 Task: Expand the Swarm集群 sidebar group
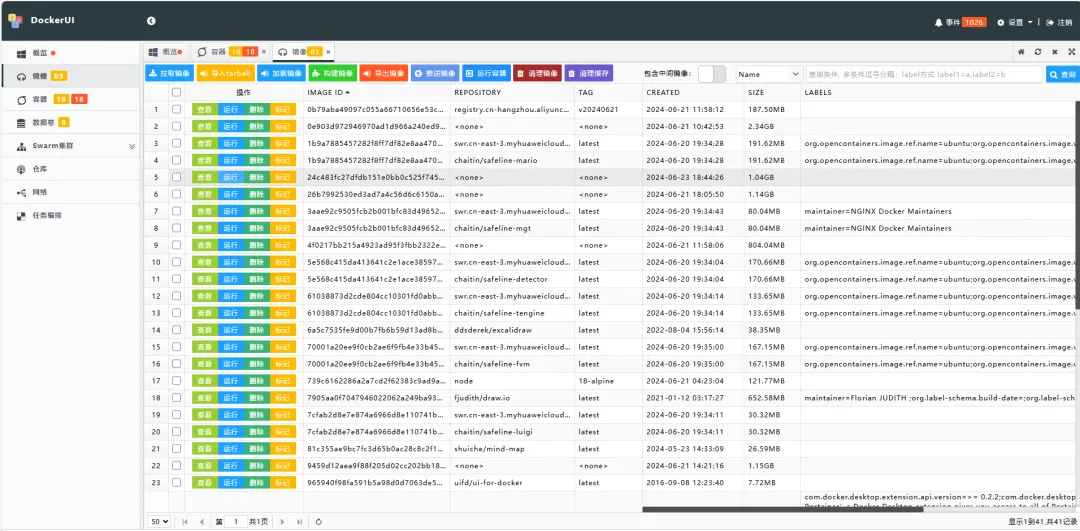tap(70, 147)
